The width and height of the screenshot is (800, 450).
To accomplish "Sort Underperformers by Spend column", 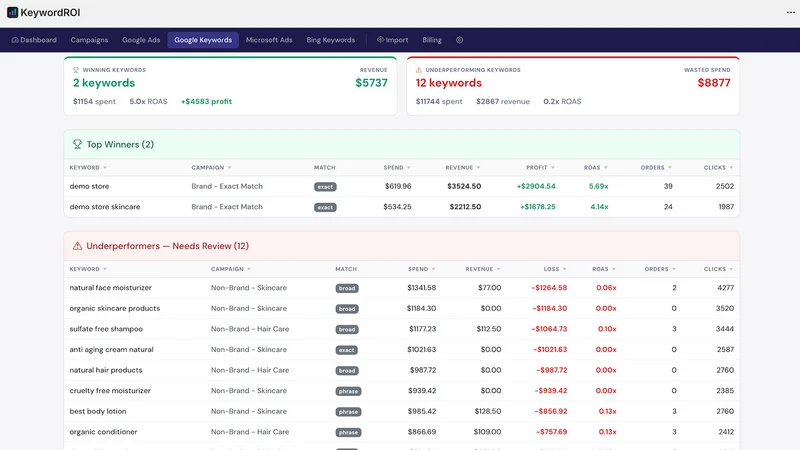I will click(422, 269).
